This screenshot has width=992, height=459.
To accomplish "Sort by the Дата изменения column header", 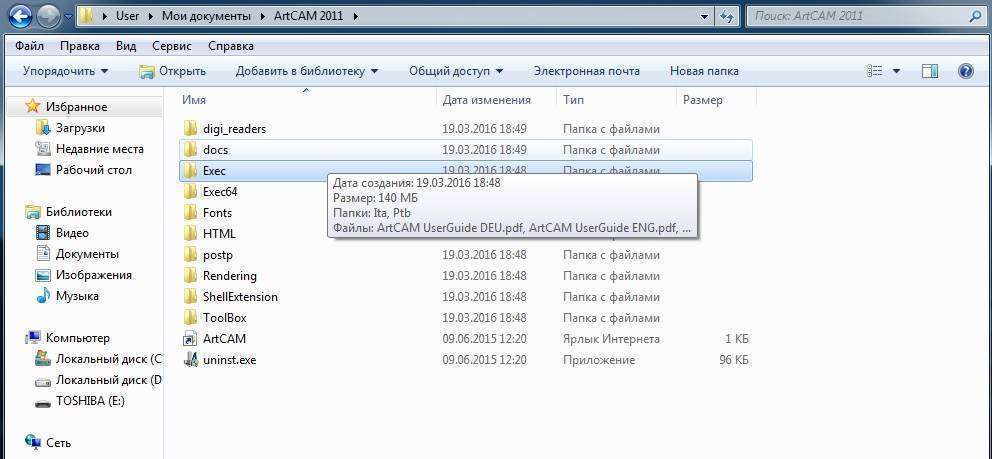I will point(486,100).
